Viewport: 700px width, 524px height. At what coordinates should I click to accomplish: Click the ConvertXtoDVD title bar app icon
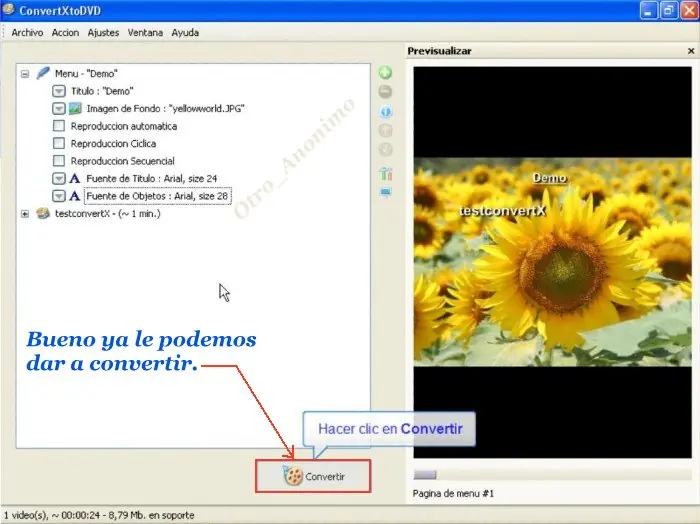[8, 10]
